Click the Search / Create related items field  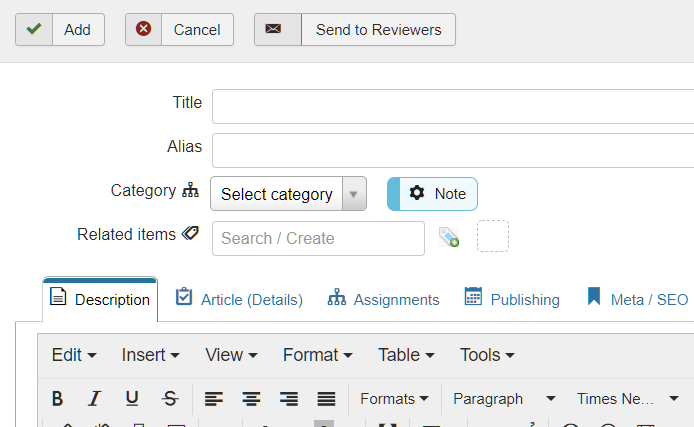coord(318,239)
